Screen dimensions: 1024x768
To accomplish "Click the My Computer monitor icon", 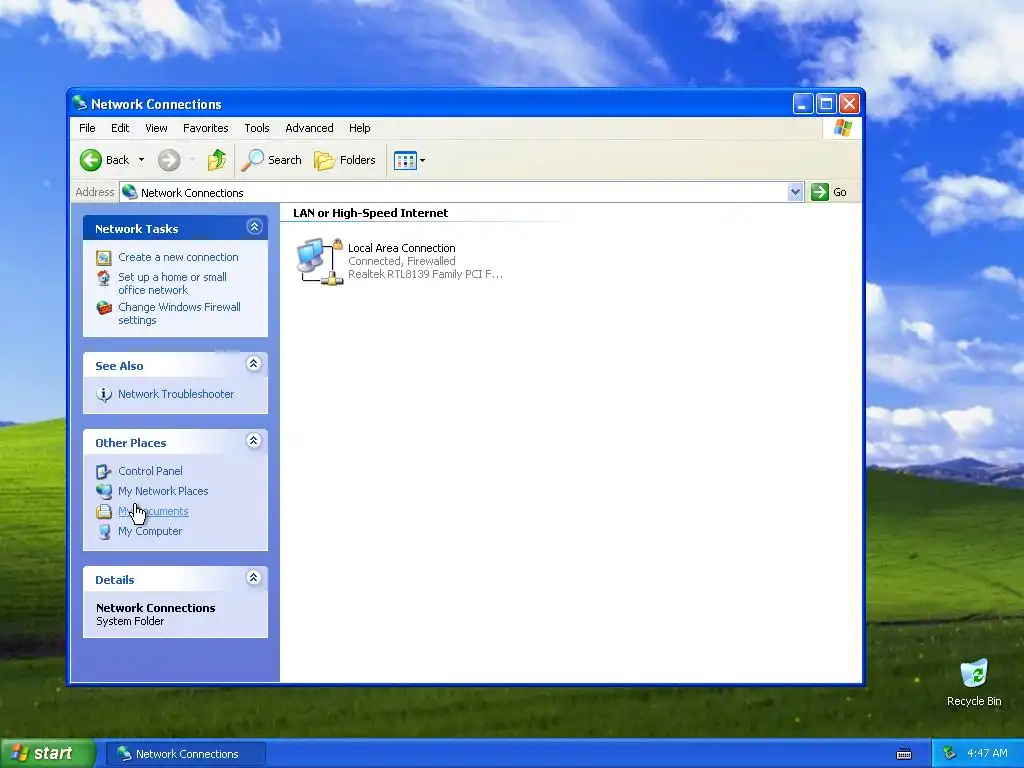I will (104, 532).
